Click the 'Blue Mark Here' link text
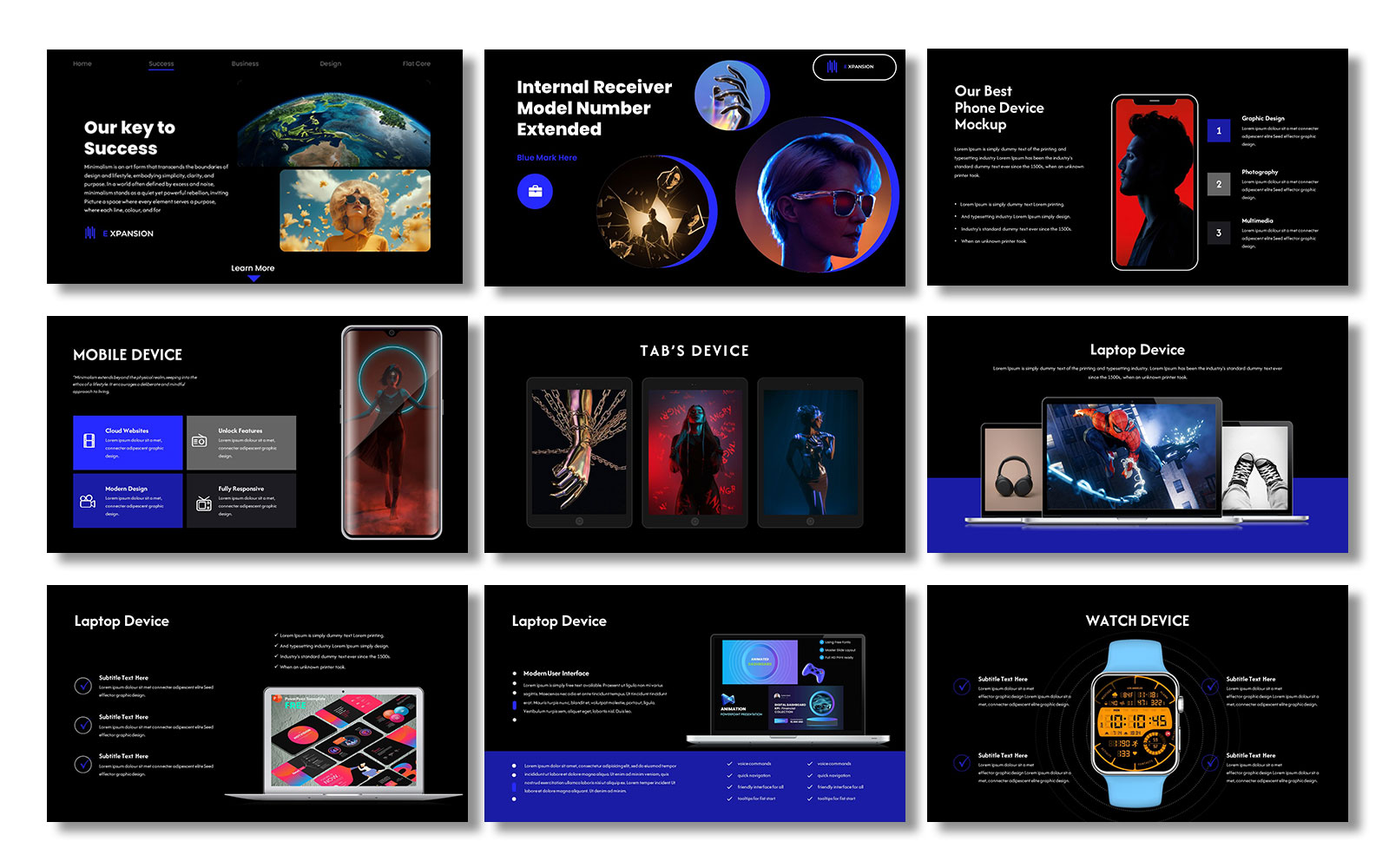This screenshot has width=1389, height=868. 546,158
